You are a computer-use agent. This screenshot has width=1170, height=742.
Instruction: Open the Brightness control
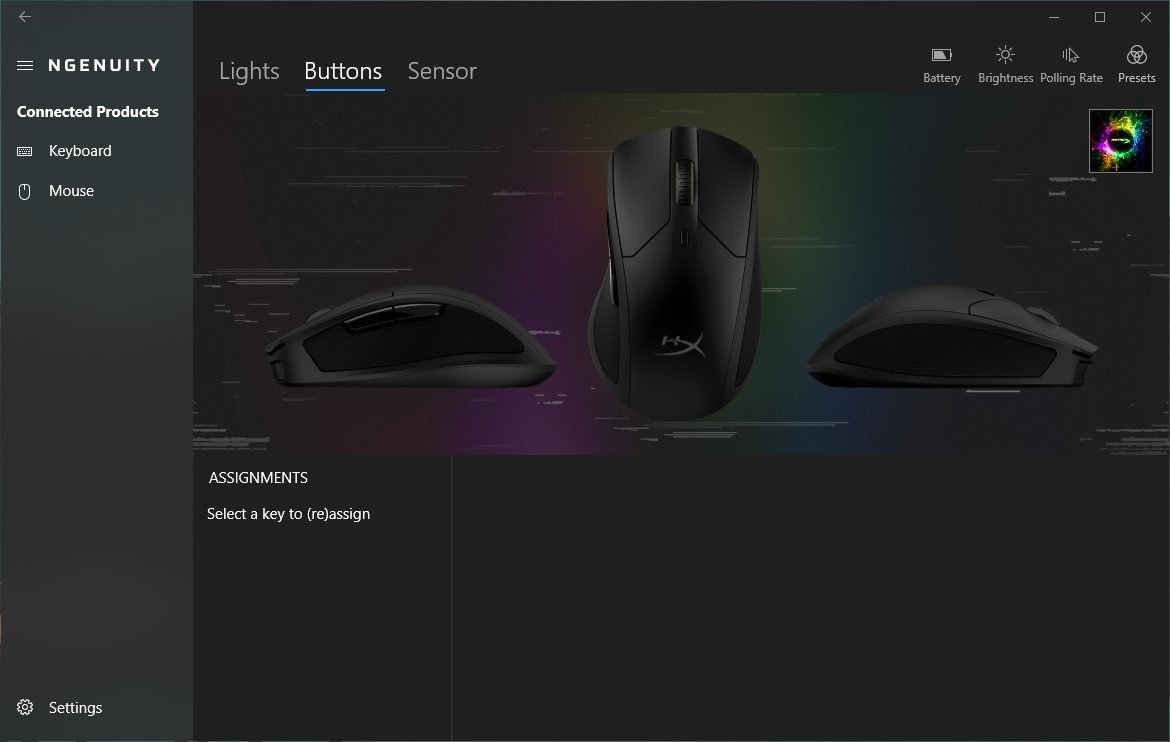click(1005, 65)
